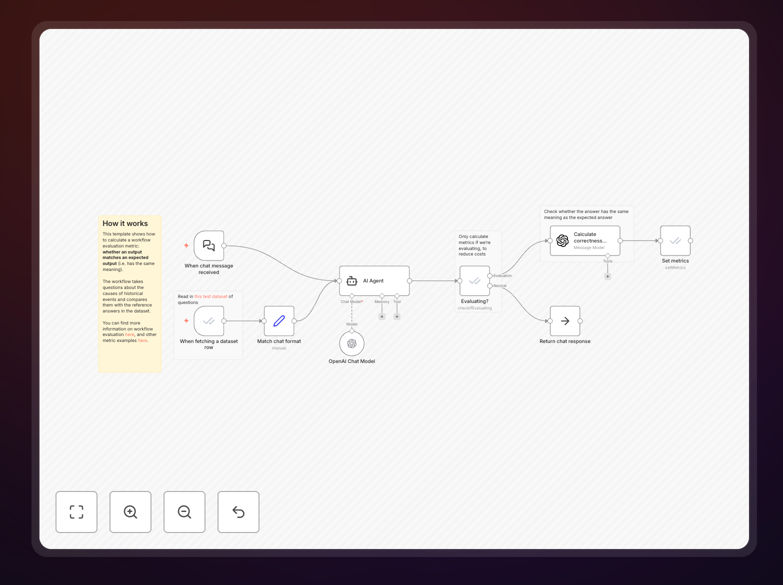Viewport: 783px width, 585px height.
Task: Add a Tool sub-node to AI Agent
Action: pyautogui.click(x=397, y=316)
